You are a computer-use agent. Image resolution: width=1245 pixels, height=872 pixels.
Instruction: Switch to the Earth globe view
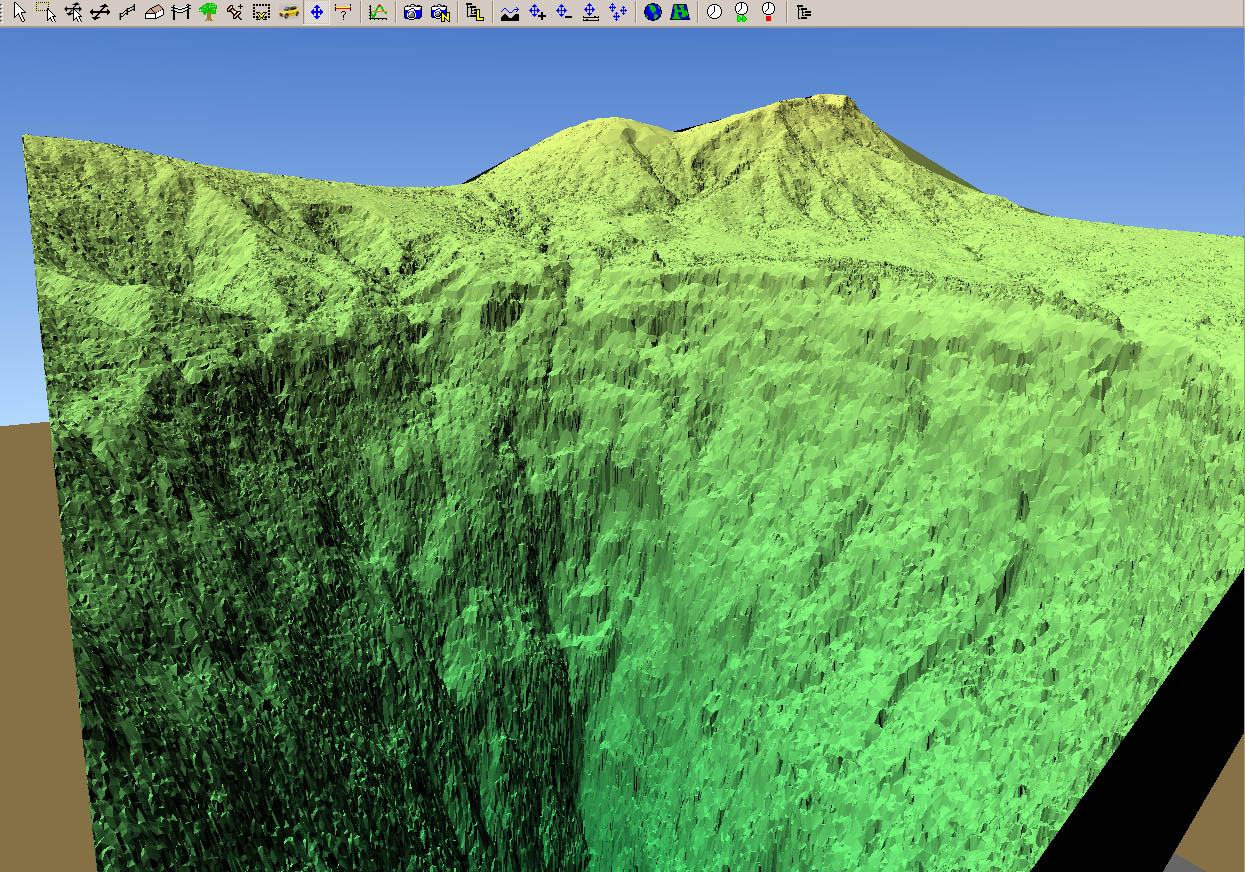653,13
